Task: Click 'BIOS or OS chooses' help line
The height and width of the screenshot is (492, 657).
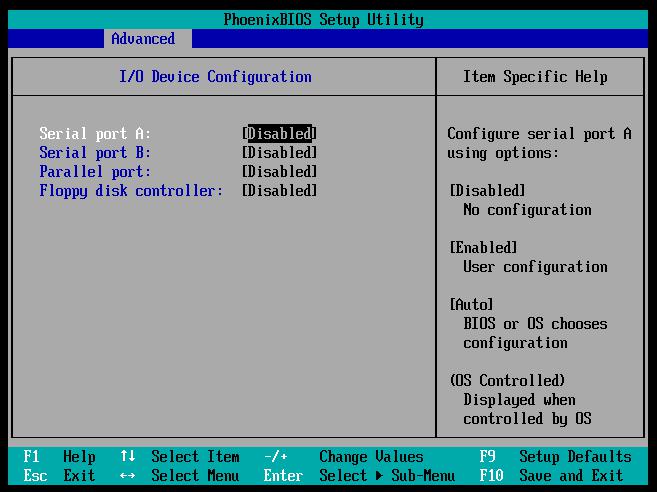Action: tap(535, 324)
